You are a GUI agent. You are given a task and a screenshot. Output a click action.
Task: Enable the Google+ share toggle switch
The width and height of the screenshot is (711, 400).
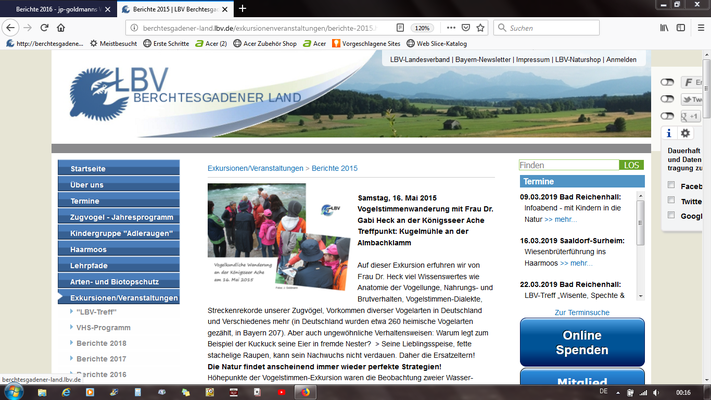667,116
